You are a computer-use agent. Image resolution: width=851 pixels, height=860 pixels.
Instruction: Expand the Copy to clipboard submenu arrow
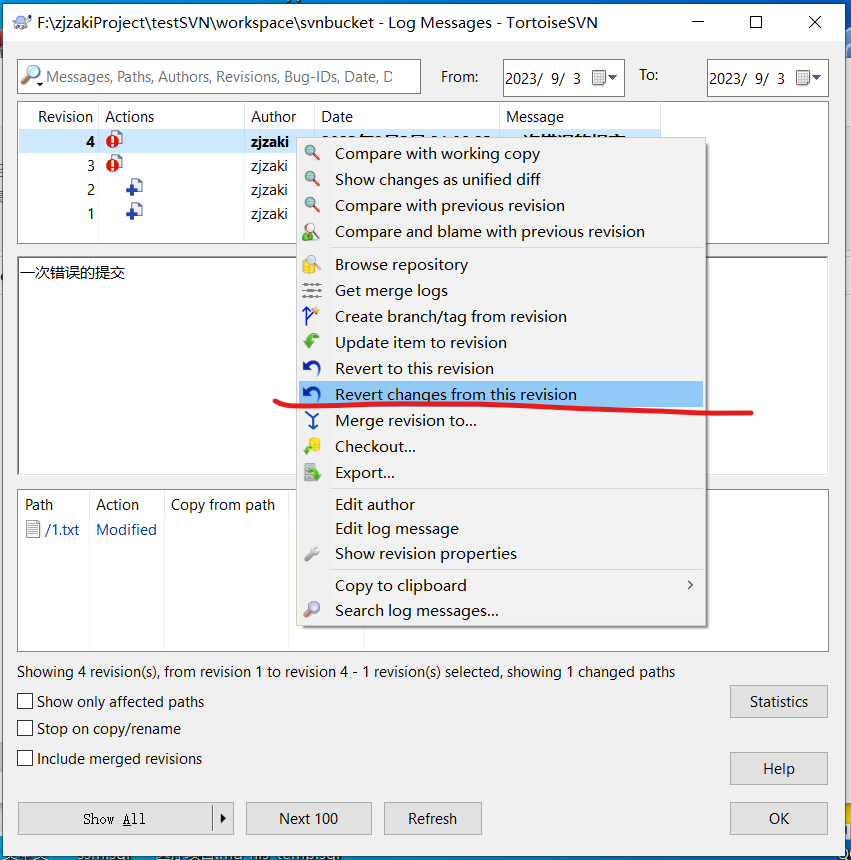pyautogui.click(x=690, y=585)
